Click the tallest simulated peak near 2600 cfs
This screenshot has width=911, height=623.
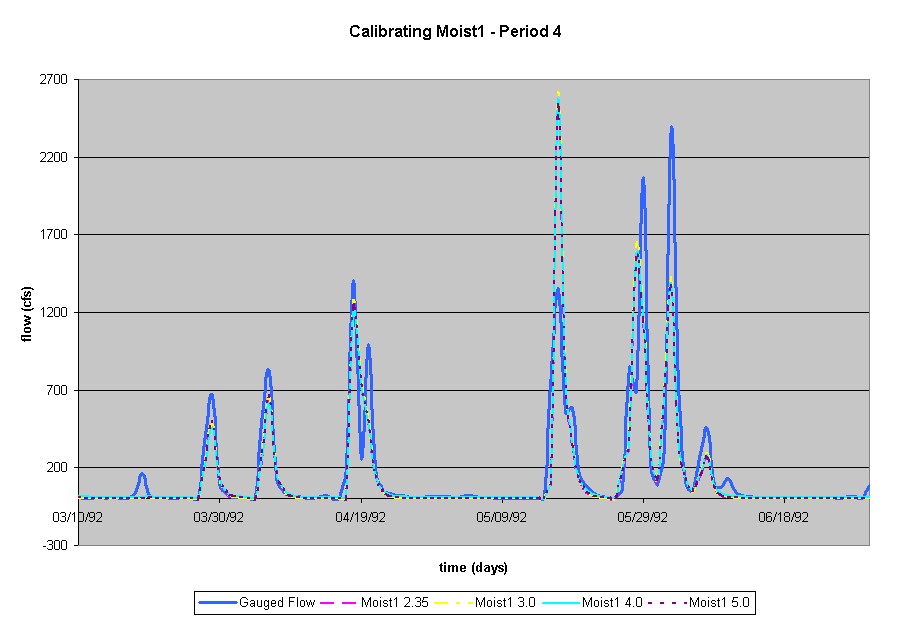coord(558,96)
